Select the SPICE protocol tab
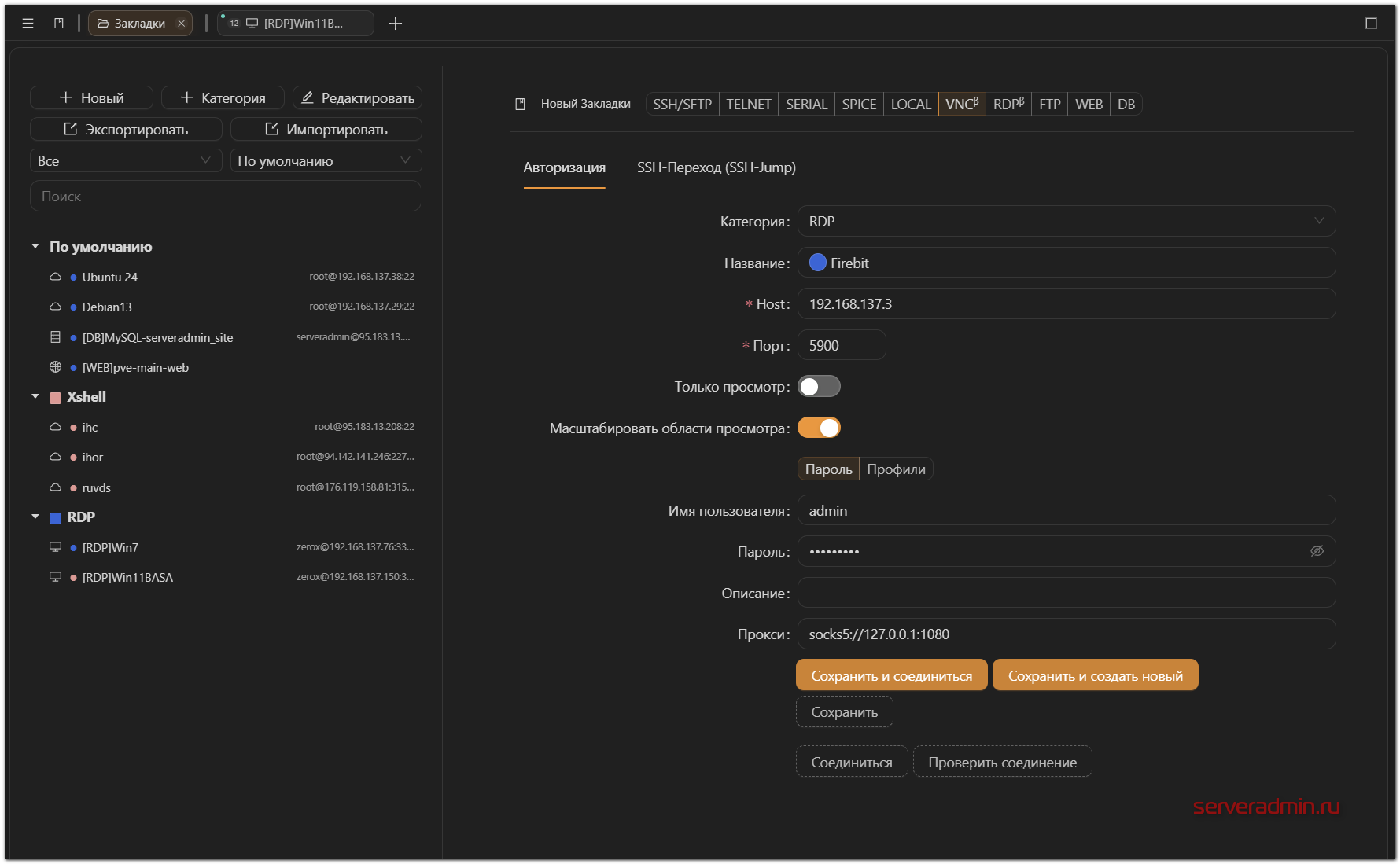Viewport: 1400px width, 864px height. [859, 105]
